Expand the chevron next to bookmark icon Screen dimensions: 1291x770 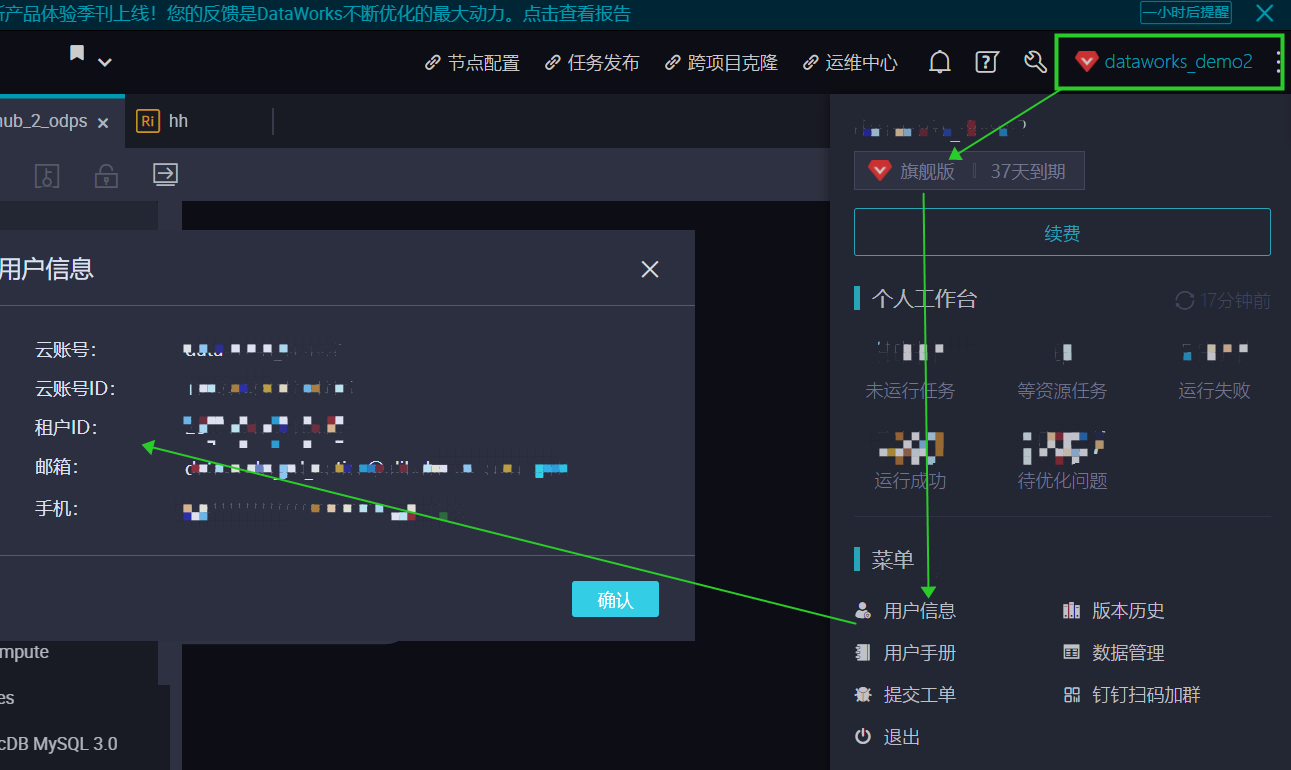click(x=104, y=63)
